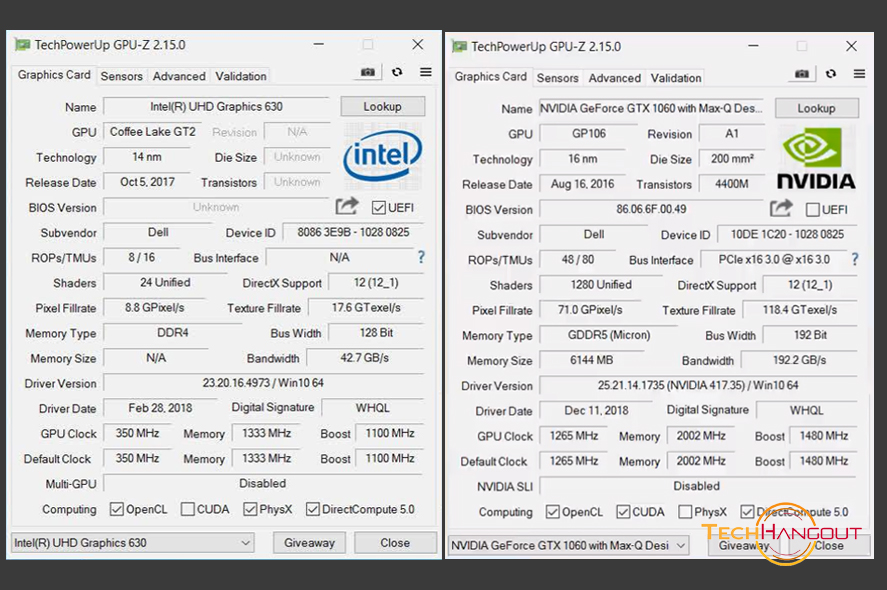The image size is (887, 590).
Task: Switch to the Sensors tab in the NVIDIA window
Action: 557,77
